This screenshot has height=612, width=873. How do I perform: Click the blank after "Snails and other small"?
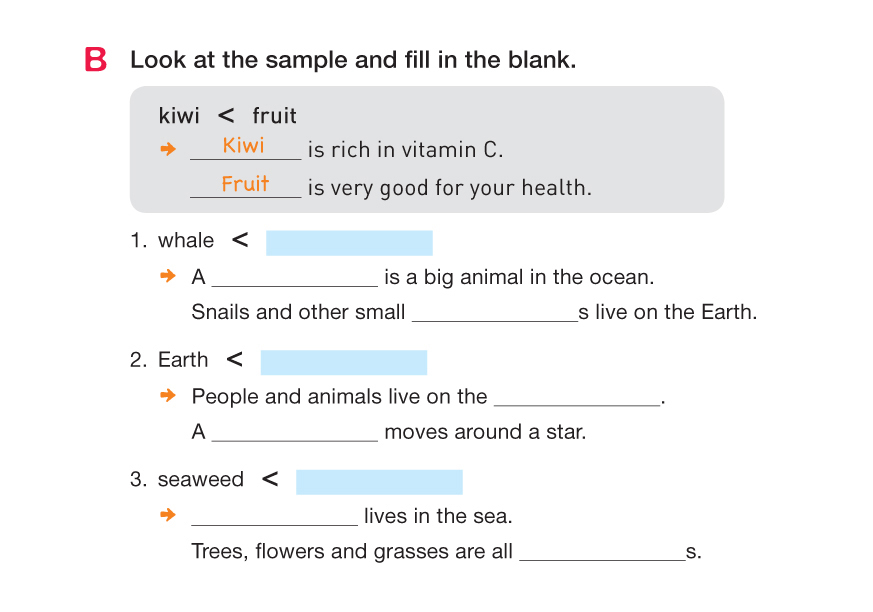pos(495,314)
